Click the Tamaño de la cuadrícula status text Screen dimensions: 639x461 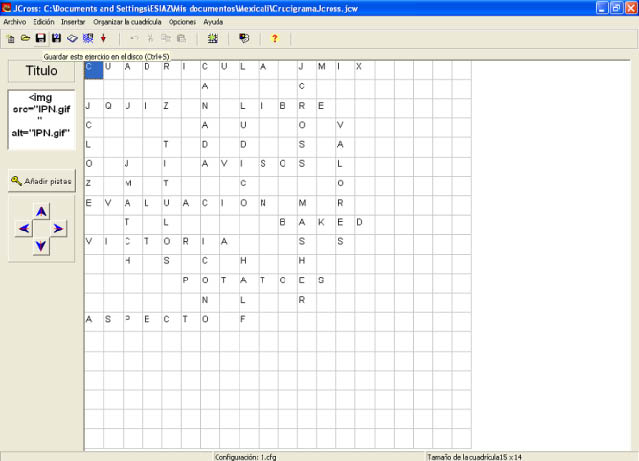tap(474, 457)
